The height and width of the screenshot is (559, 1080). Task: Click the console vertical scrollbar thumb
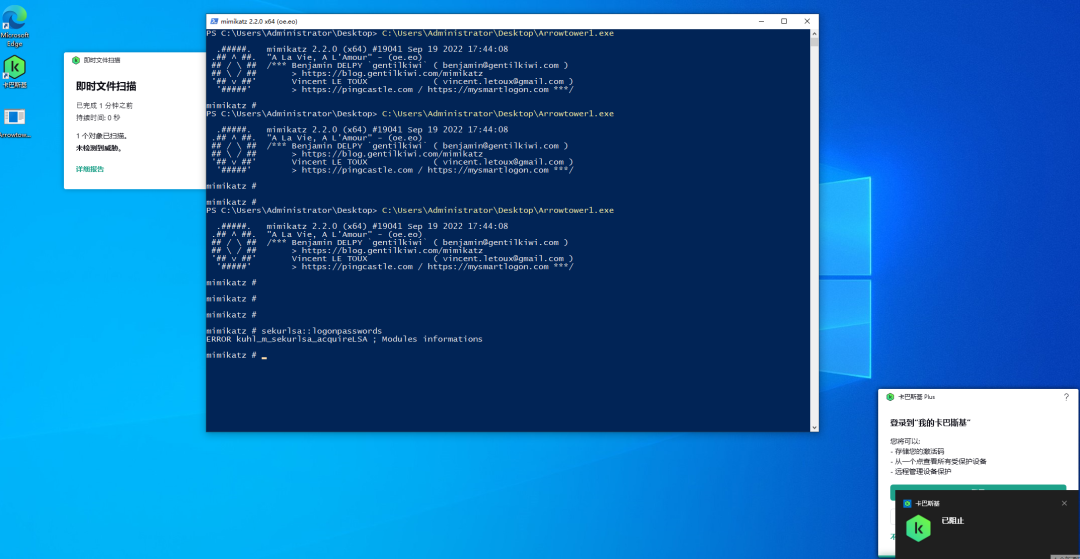(814, 41)
